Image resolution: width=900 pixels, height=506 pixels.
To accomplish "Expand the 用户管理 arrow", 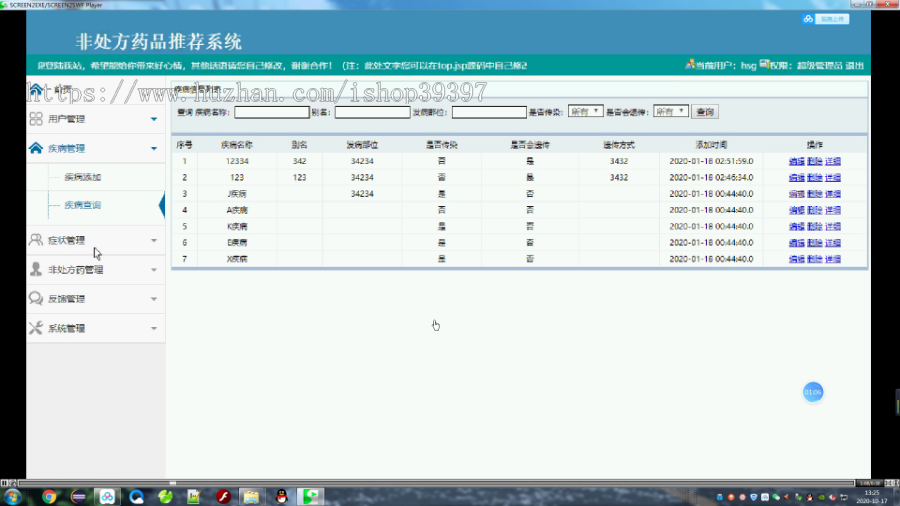I will pyautogui.click(x=154, y=119).
